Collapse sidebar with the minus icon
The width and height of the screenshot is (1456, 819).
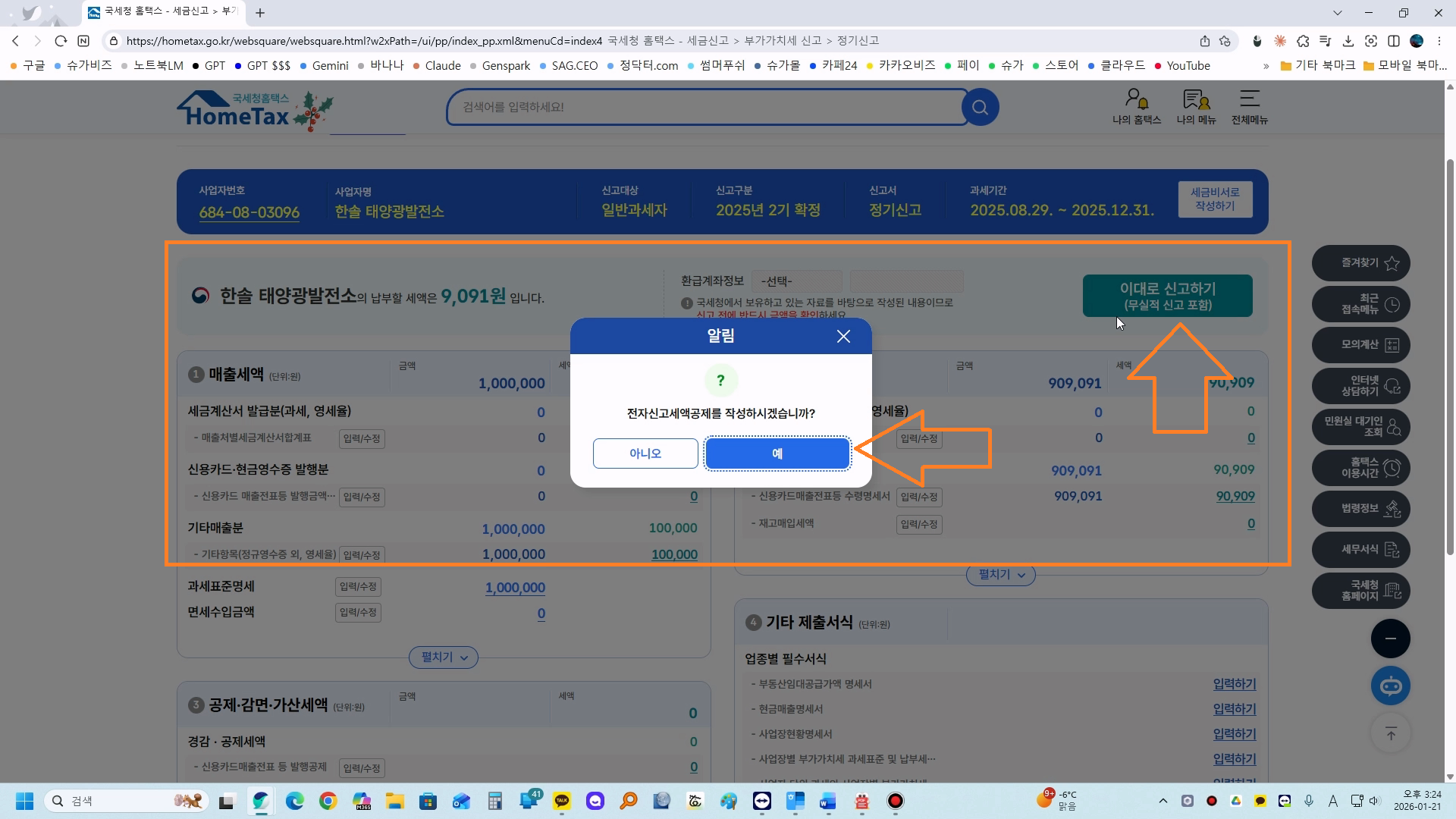point(1390,639)
